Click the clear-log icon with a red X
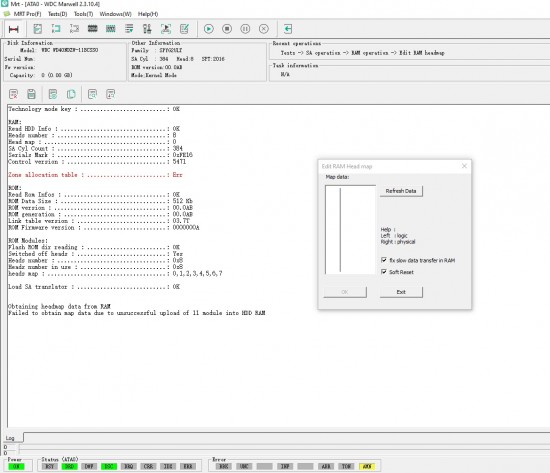Image resolution: width=550 pixels, height=473 pixels. point(13,94)
